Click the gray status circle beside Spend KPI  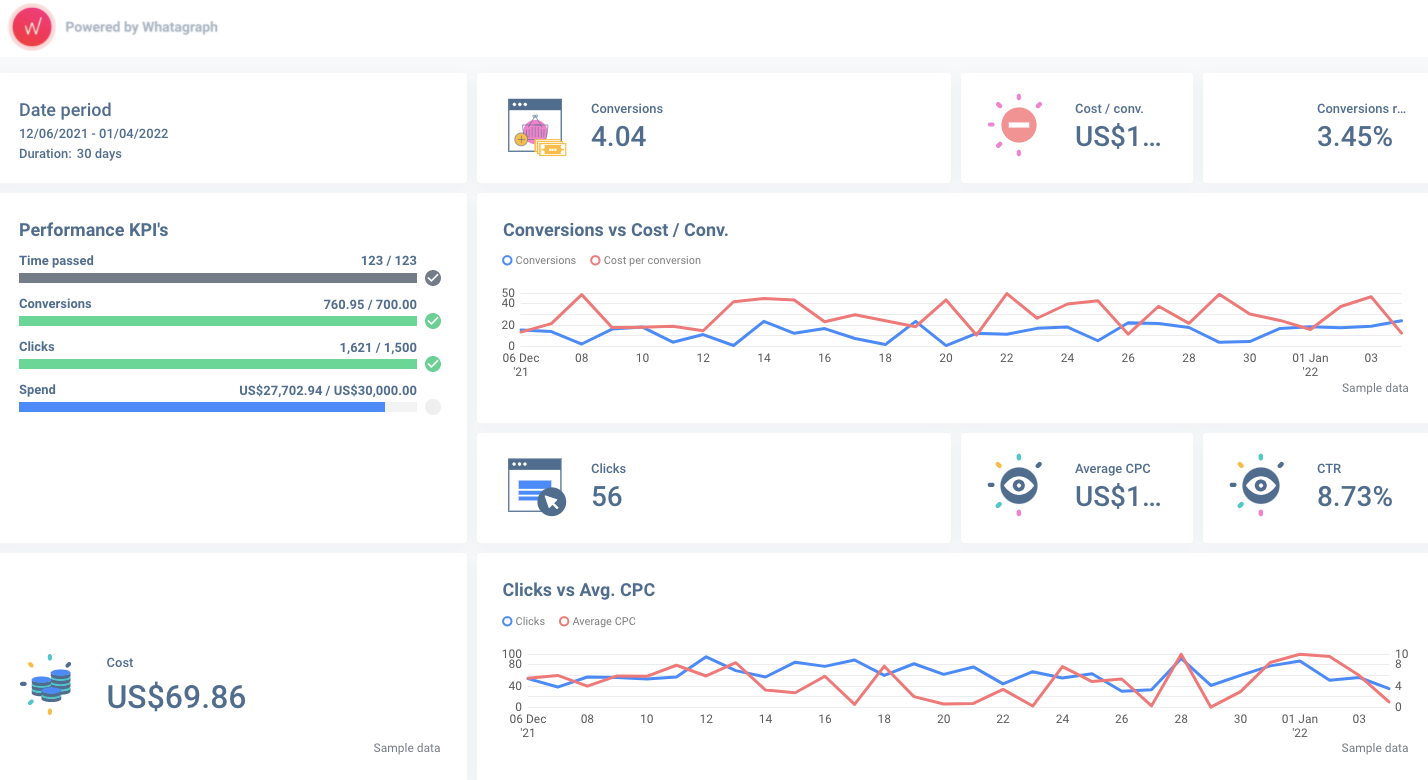point(433,407)
